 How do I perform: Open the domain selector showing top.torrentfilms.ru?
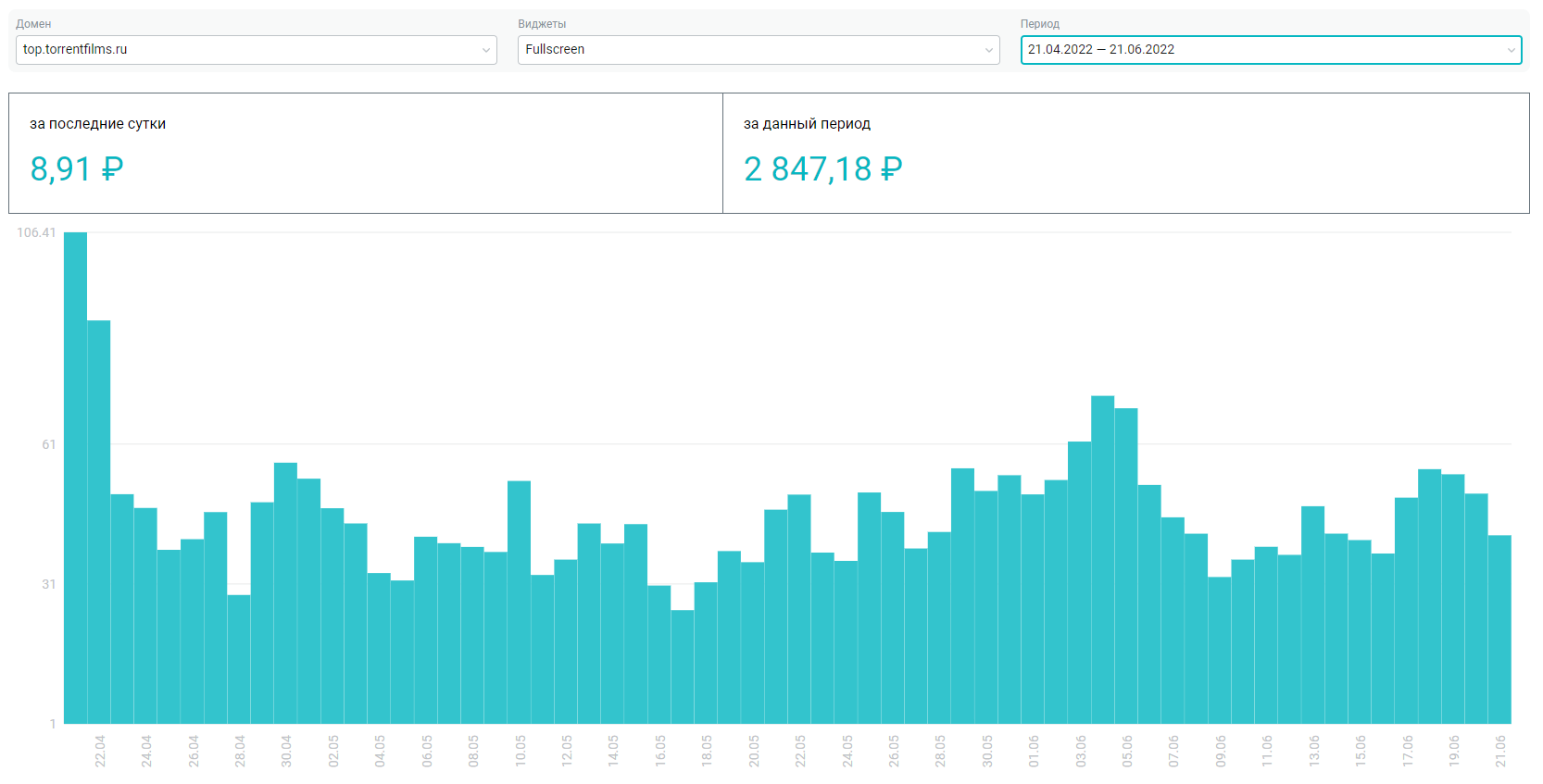[250, 50]
